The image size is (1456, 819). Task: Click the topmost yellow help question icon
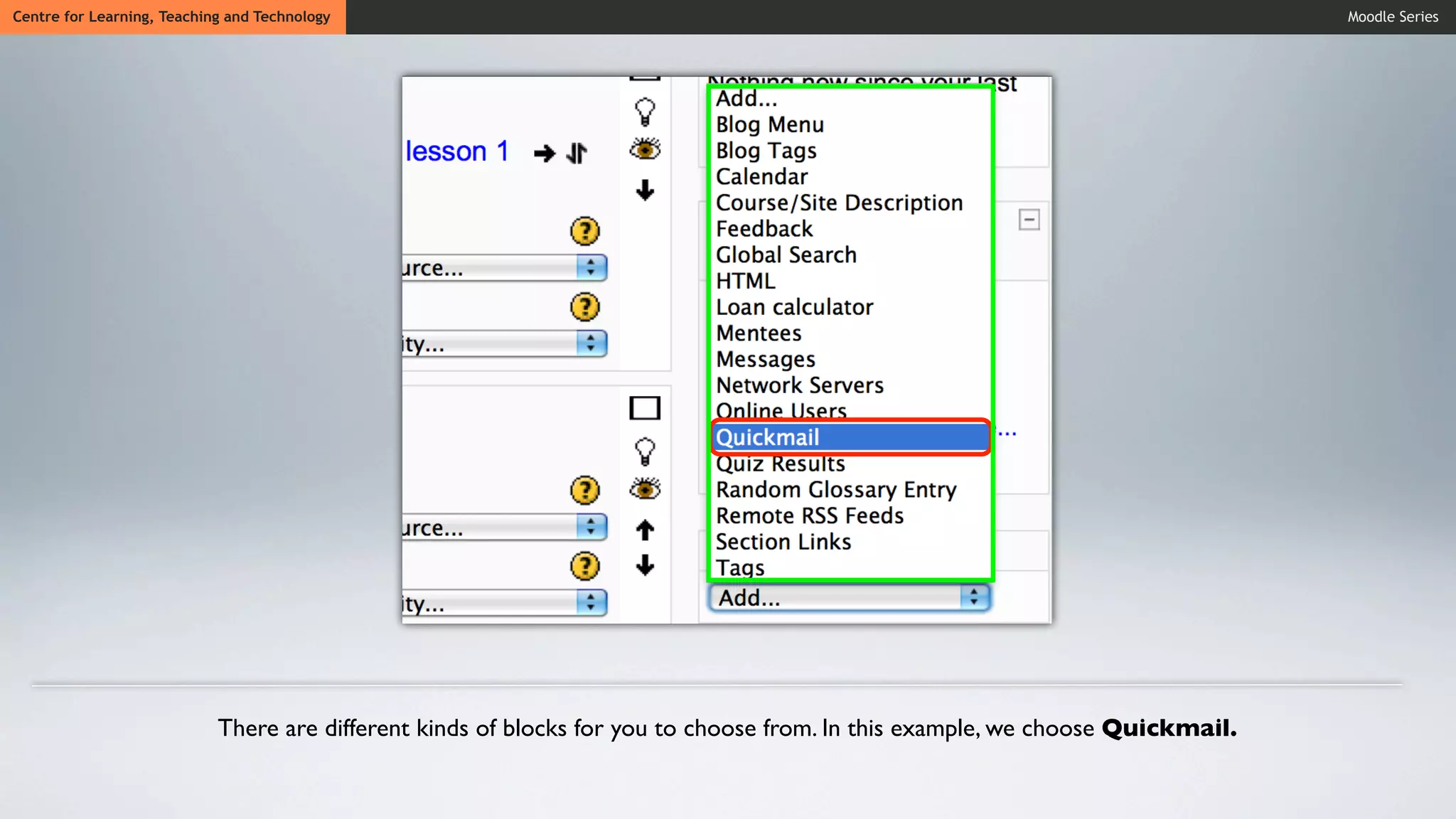[x=585, y=231]
